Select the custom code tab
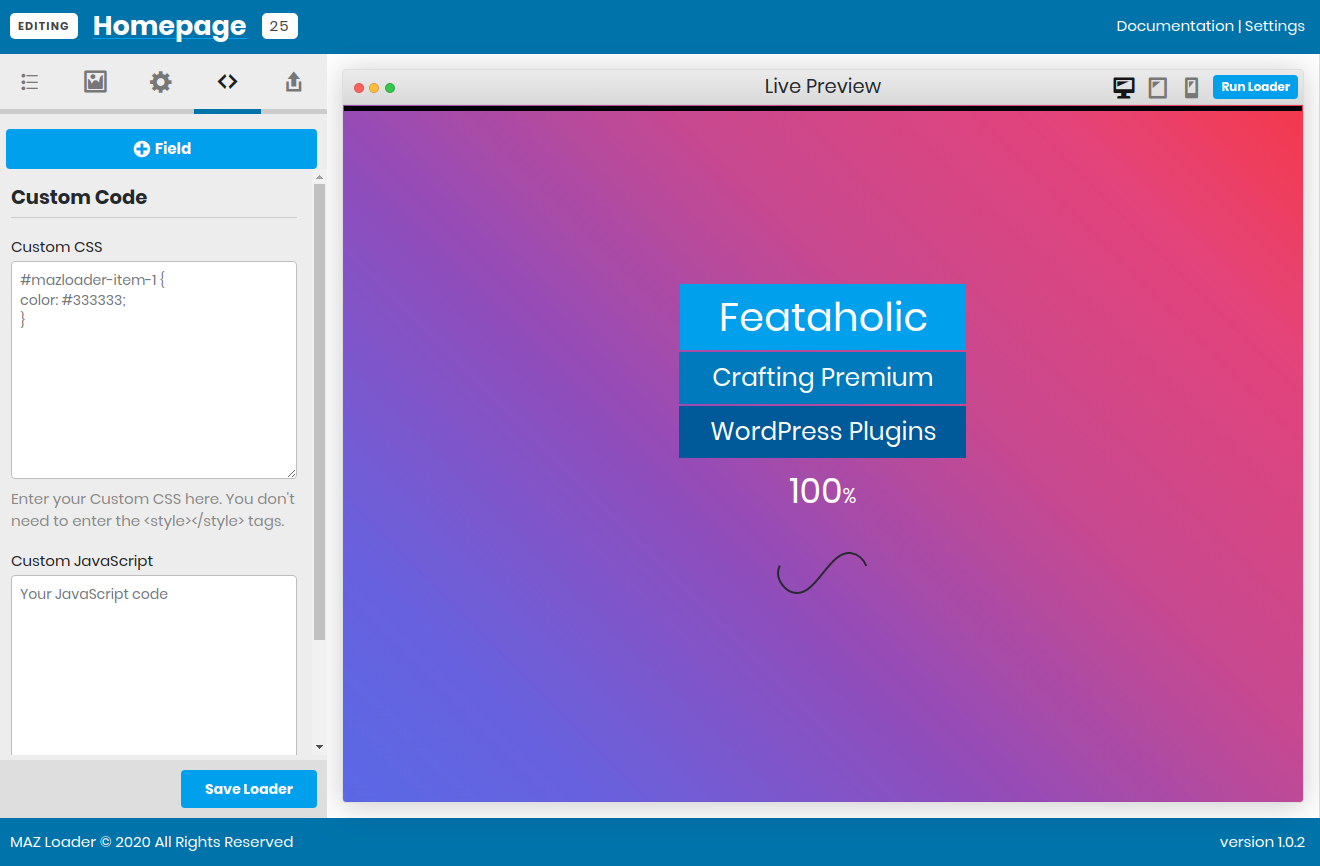The width and height of the screenshot is (1320, 866). (x=227, y=82)
